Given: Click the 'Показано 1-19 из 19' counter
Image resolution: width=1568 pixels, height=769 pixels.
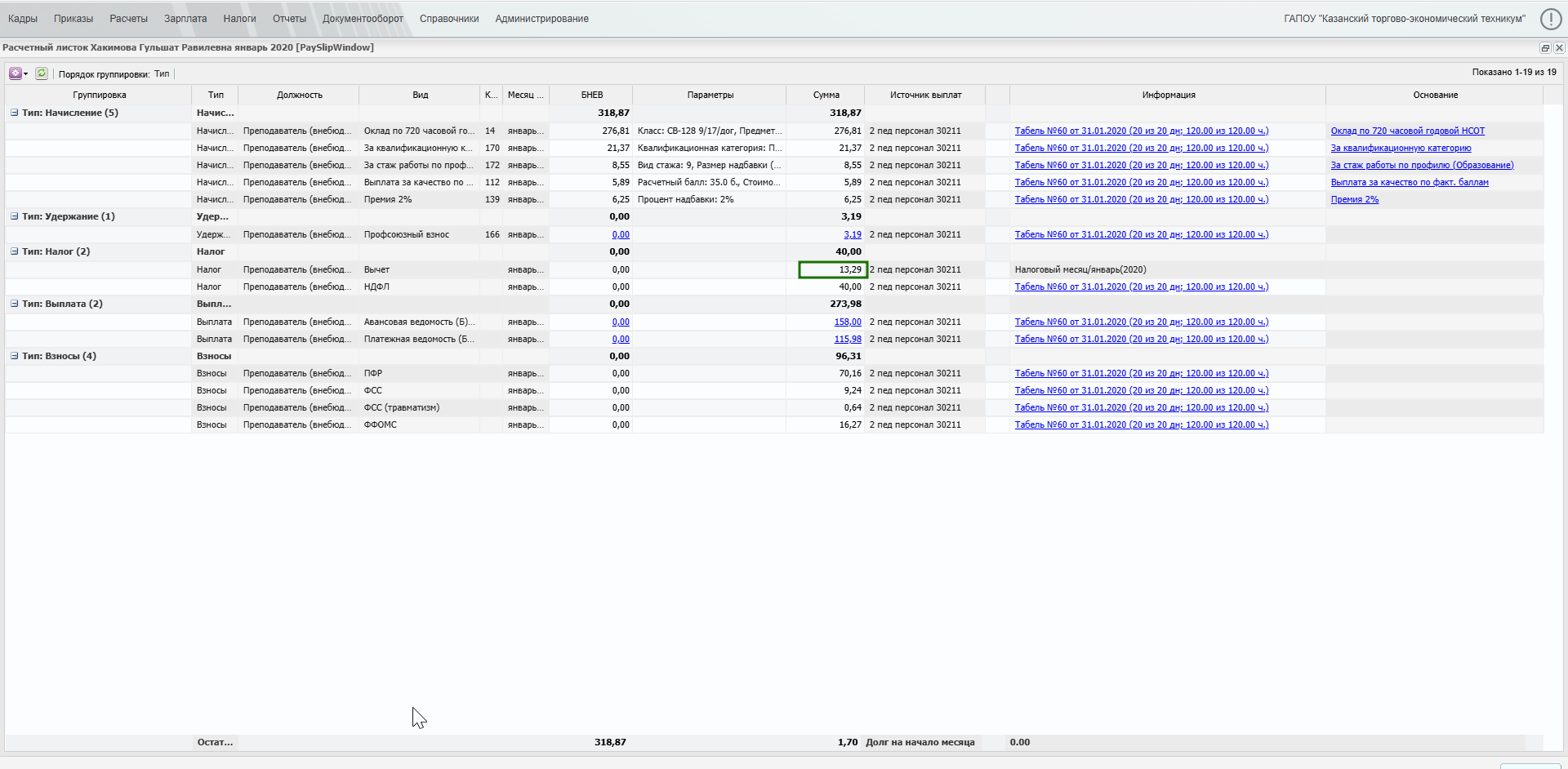Looking at the screenshot, I should [1514, 72].
